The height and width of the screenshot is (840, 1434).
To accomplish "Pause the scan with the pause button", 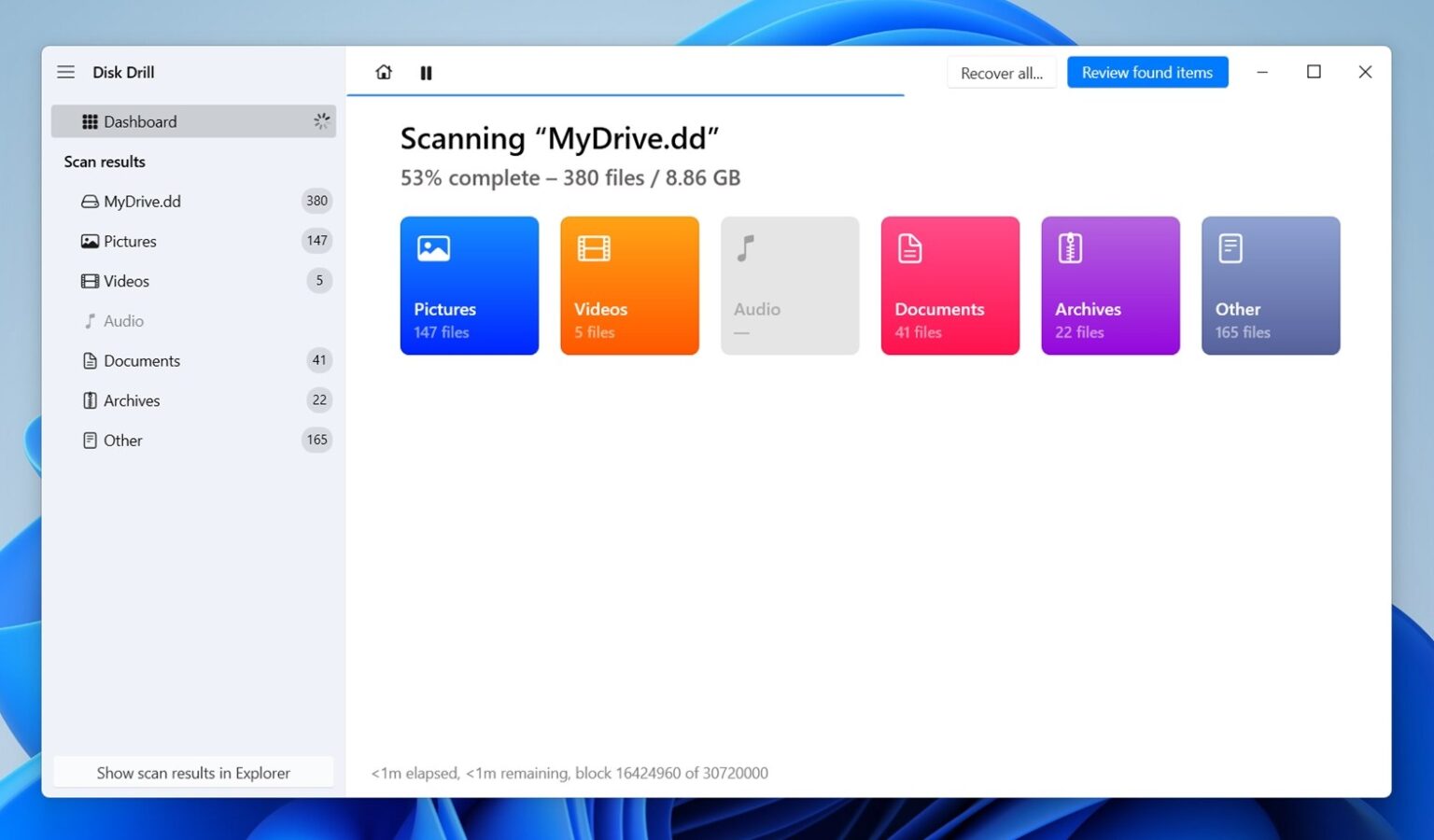I will [427, 72].
